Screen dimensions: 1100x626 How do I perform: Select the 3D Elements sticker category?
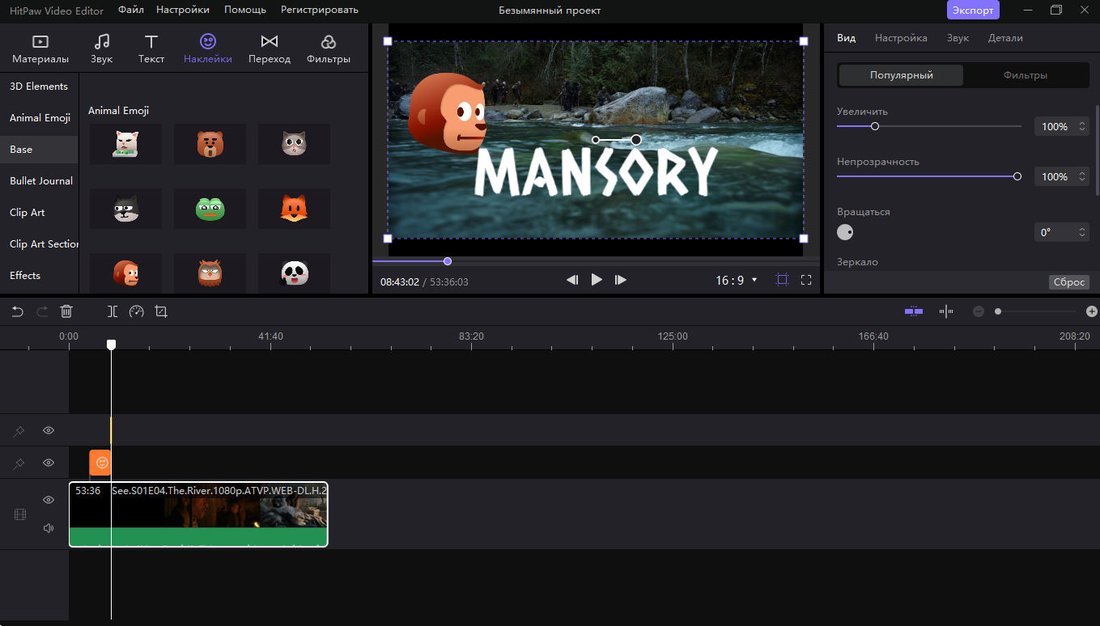(x=39, y=86)
